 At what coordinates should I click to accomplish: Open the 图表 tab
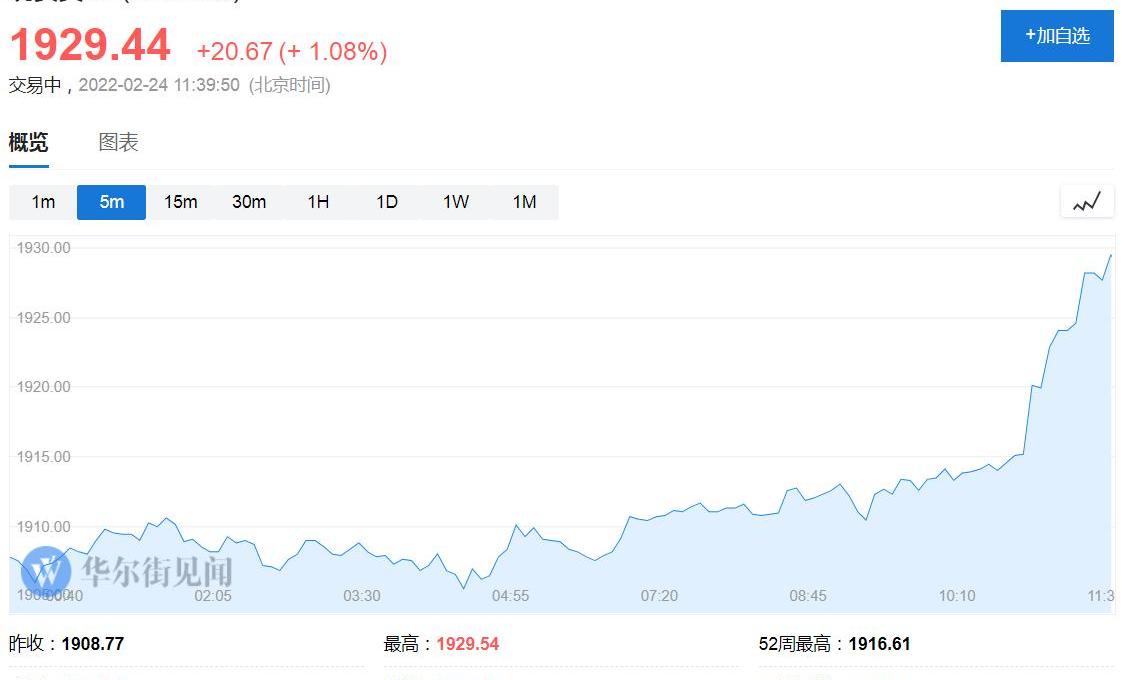(118, 142)
